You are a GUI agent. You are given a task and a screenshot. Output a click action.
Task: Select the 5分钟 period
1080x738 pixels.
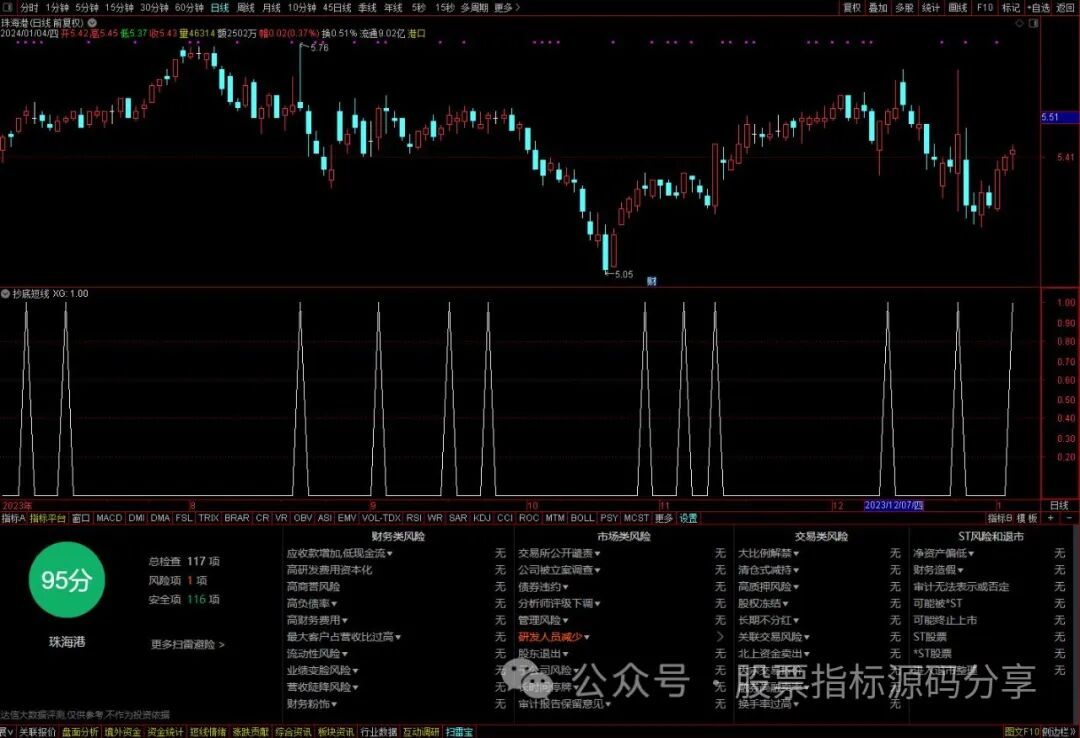(87, 7)
